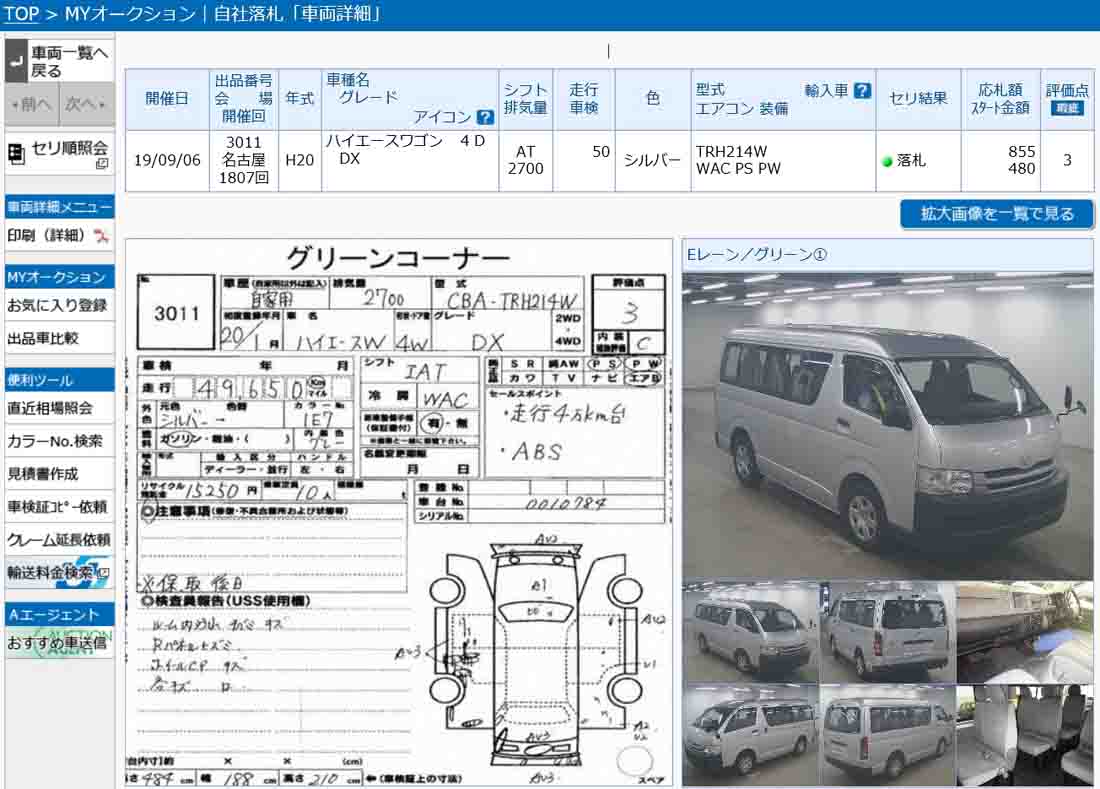Open 車検証コピー依頼 menu item
Viewport: 1100px width, 789px height.
[x=60, y=506]
